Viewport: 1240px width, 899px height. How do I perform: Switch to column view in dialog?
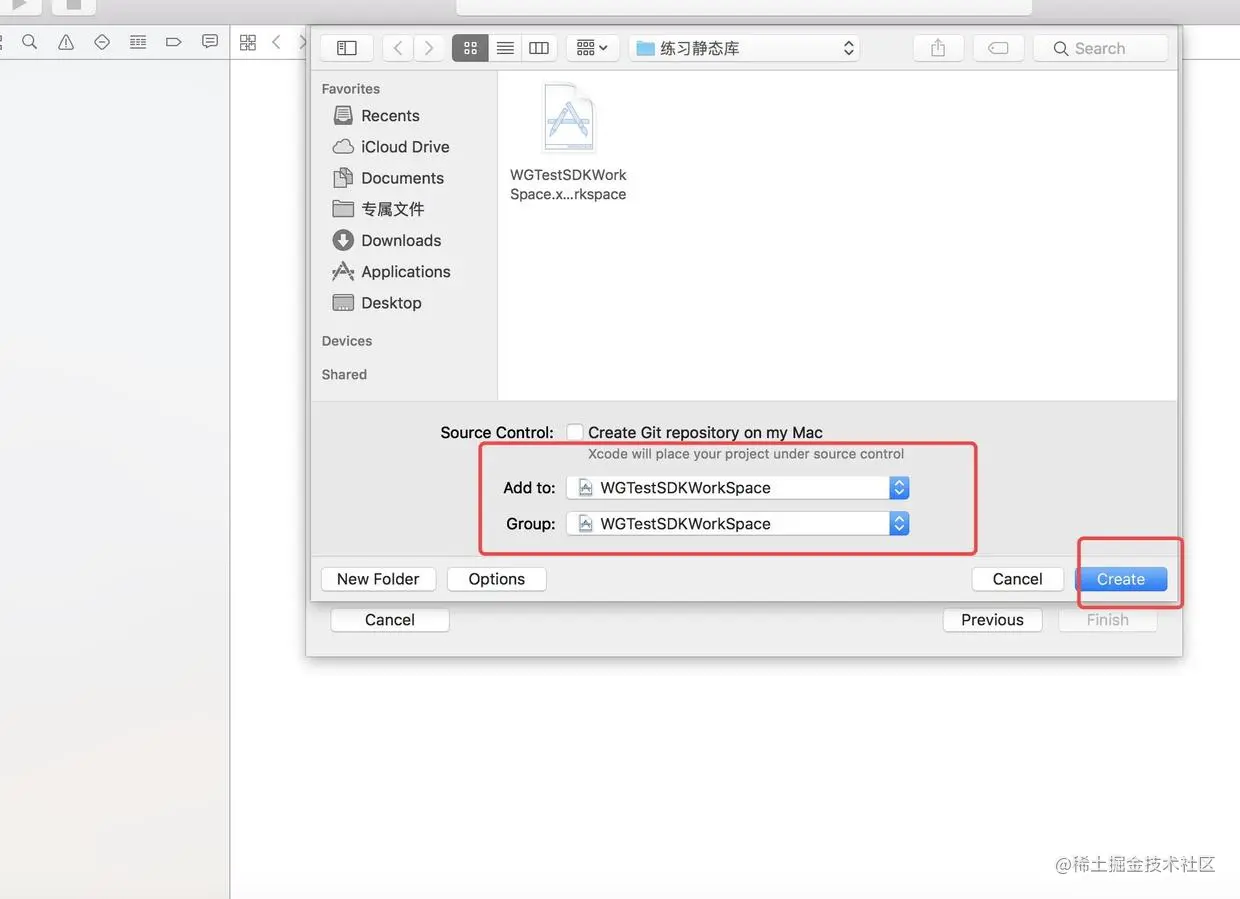point(539,48)
